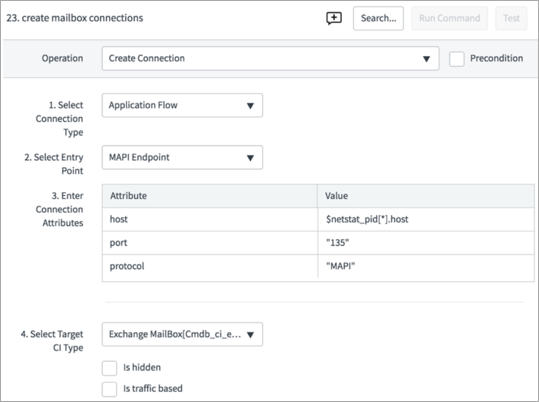Enable the Precondition checkbox
The height and width of the screenshot is (402, 539).
(x=457, y=59)
